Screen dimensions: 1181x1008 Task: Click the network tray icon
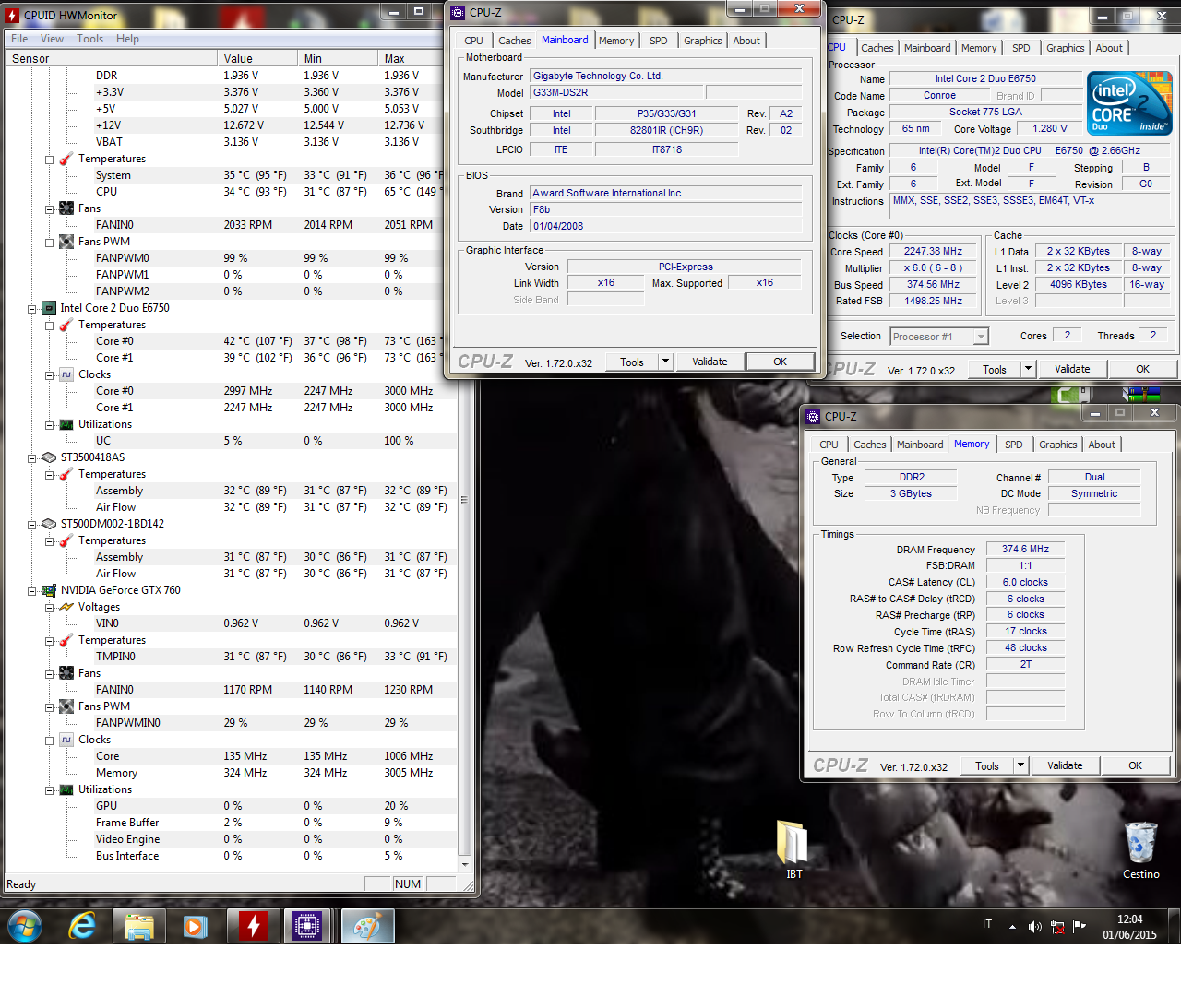[x=1057, y=927]
